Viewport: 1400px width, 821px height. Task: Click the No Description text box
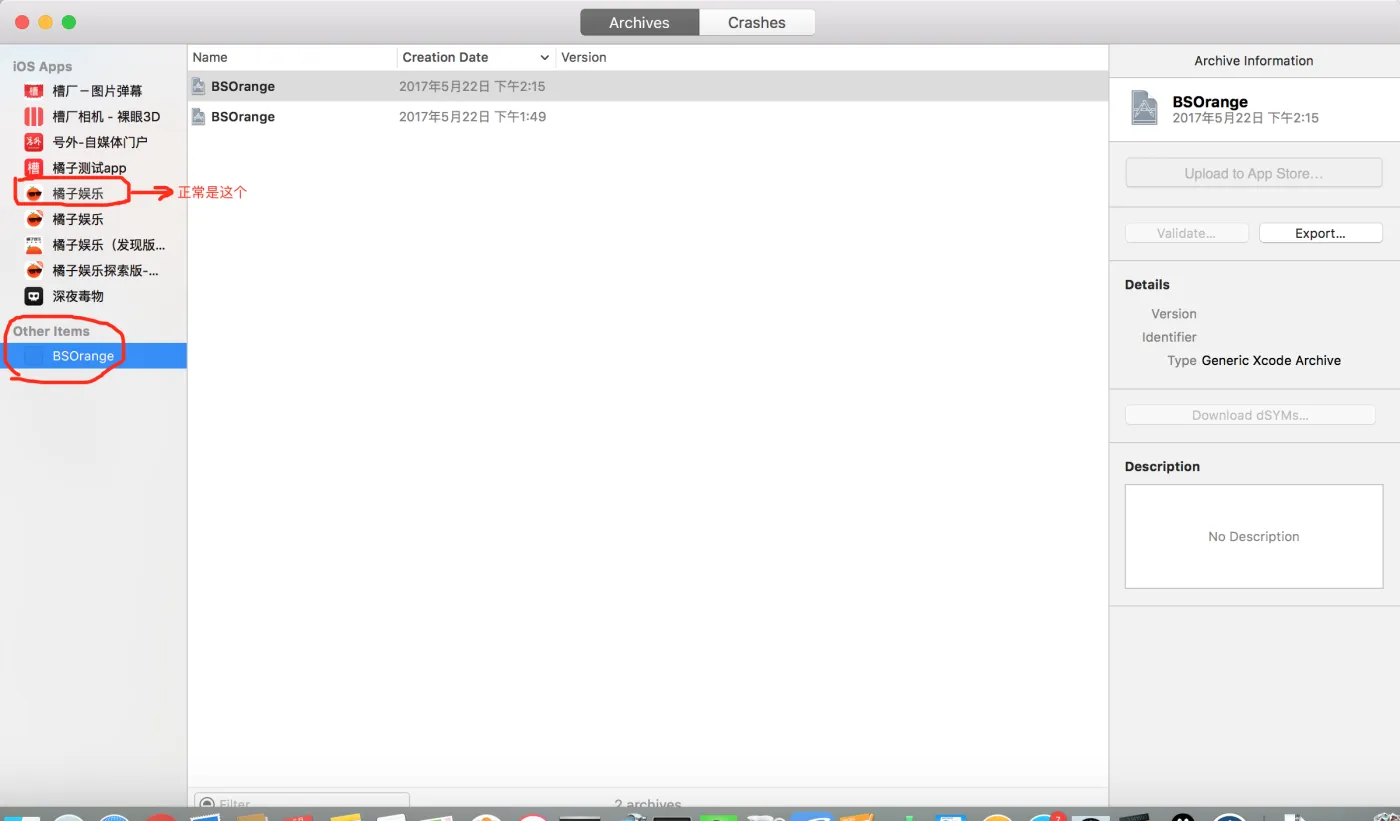click(1254, 537)
